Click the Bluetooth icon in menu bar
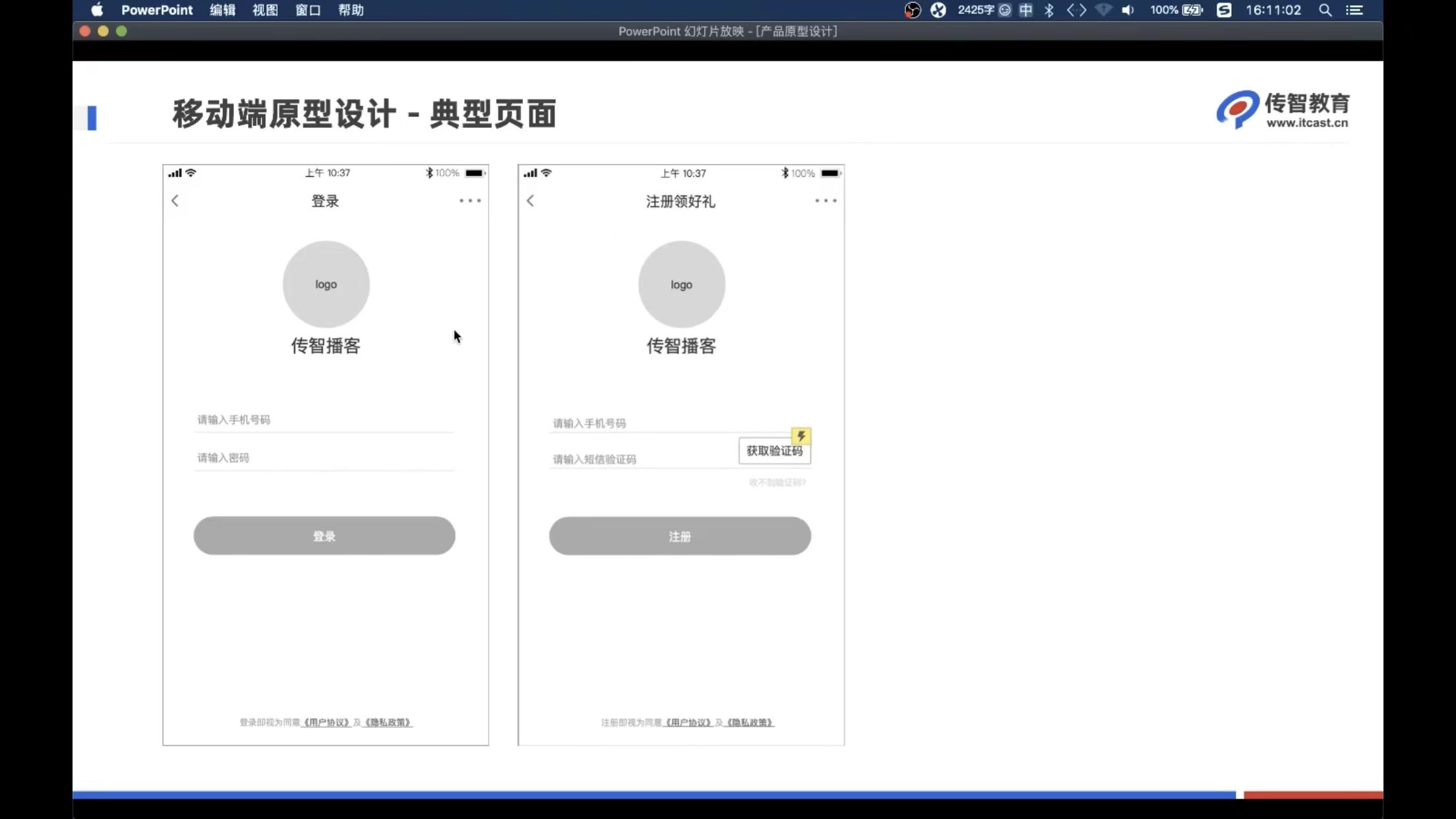 pyautogui.click(x=1048, y=10)
